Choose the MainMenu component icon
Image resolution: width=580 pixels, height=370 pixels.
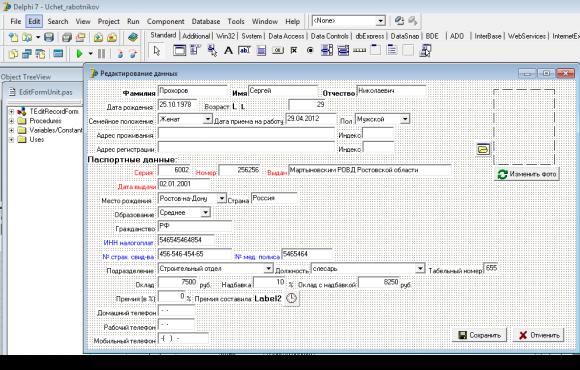click(195, 50)
